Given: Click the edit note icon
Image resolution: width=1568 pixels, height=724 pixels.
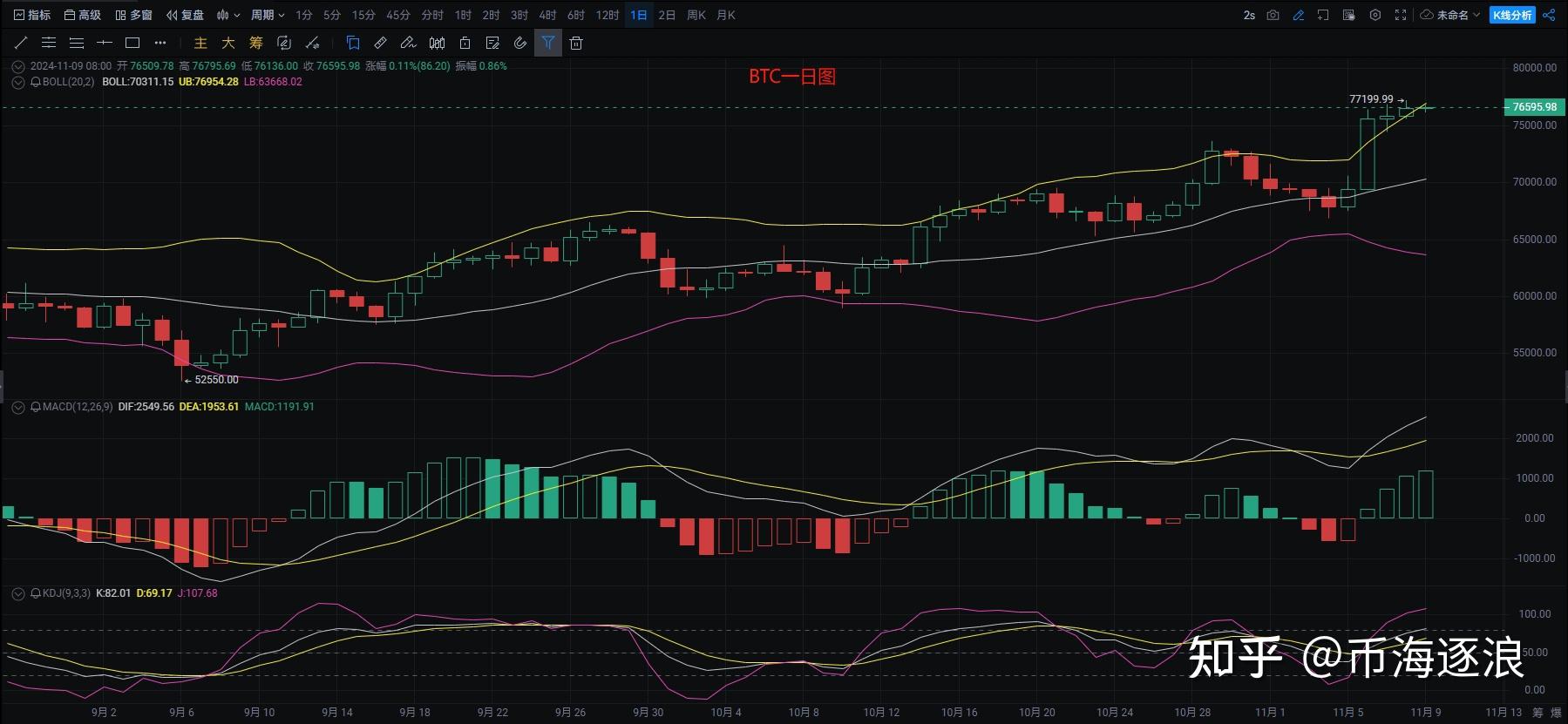Looking at the screenshot, I should coord(492,43).
